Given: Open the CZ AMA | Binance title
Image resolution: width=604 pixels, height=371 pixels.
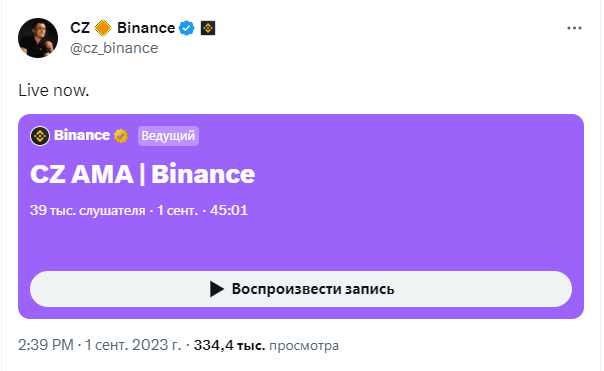Looking at the screenshot, I should click(x=143, y=174).
